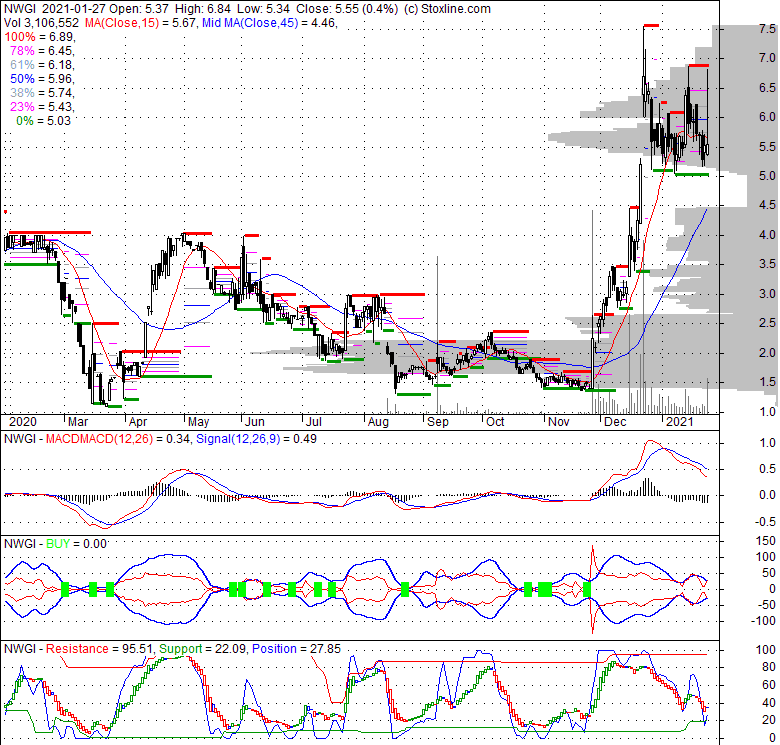Click the -100 tick on the BUY panel axis
The height and width of the screenshot is (745, 780).
pyautogui.click(x=765, y=621)
